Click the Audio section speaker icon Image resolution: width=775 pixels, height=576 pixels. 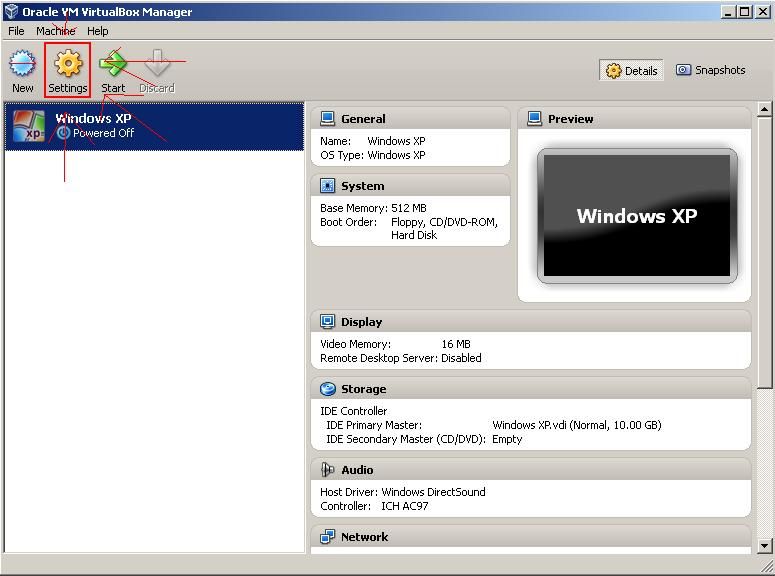[x=327, y=470]
